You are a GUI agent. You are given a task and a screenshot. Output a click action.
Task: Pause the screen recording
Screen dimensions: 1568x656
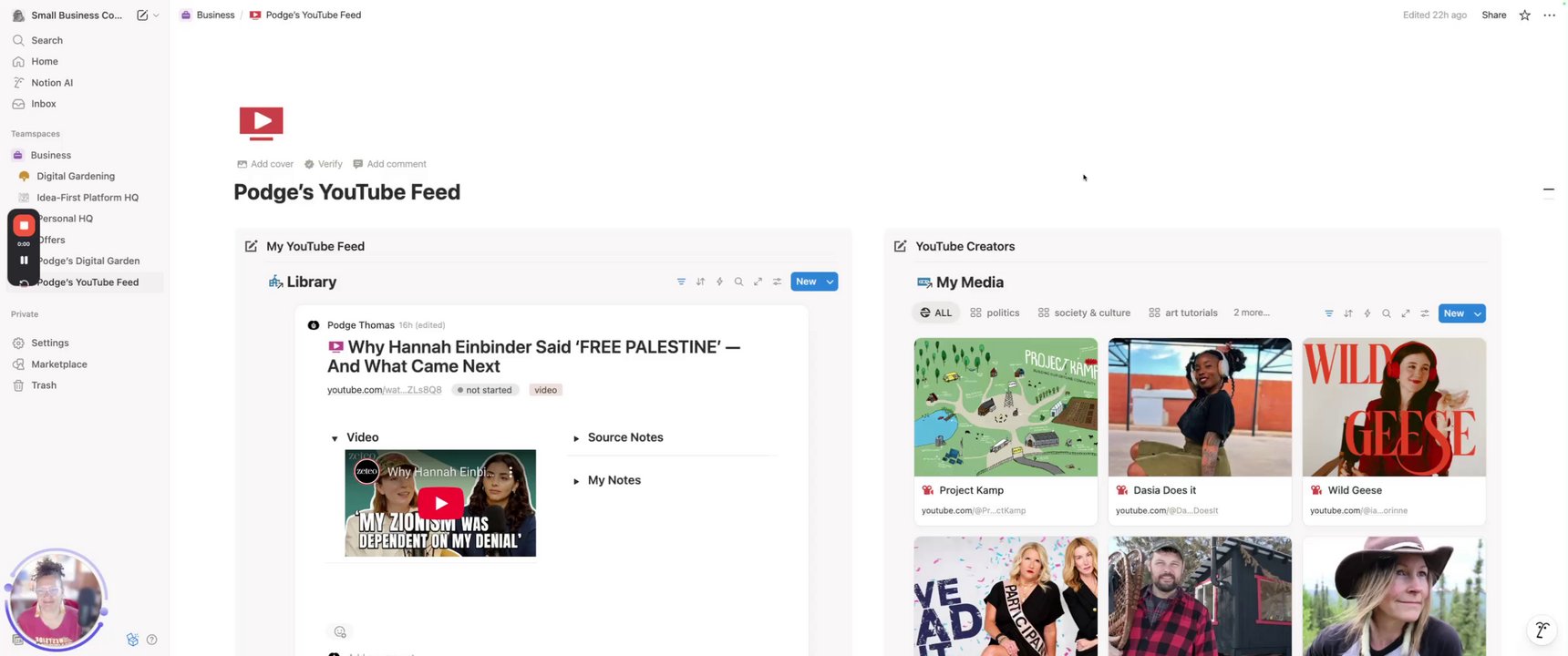pyautogui.click(x=24, y=260)
